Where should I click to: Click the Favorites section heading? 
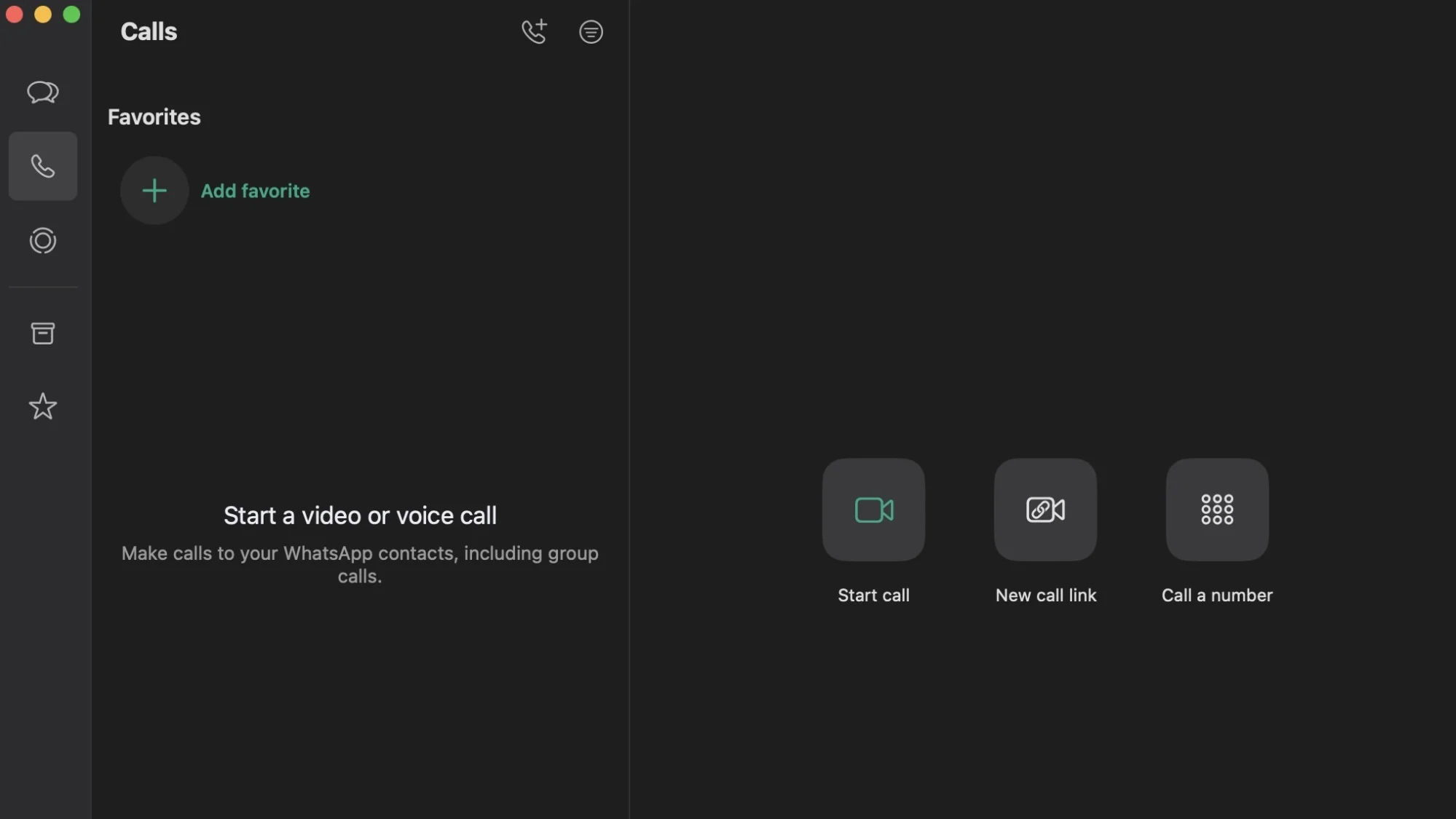pyautogui.click(x=154, y=117)
